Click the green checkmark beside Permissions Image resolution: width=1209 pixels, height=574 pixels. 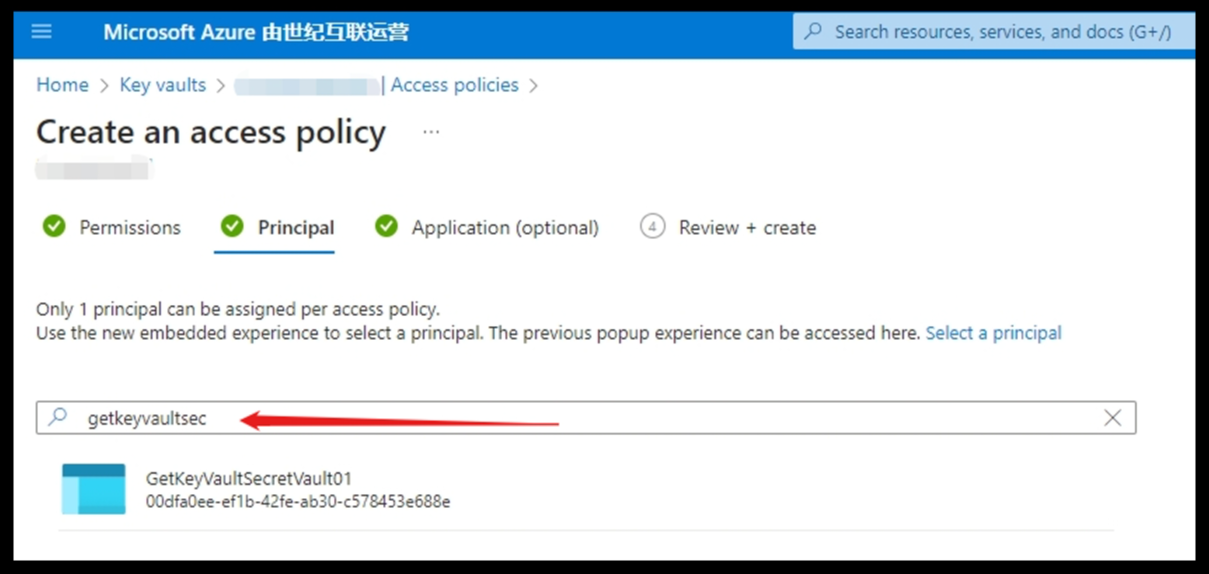point(54,227)
